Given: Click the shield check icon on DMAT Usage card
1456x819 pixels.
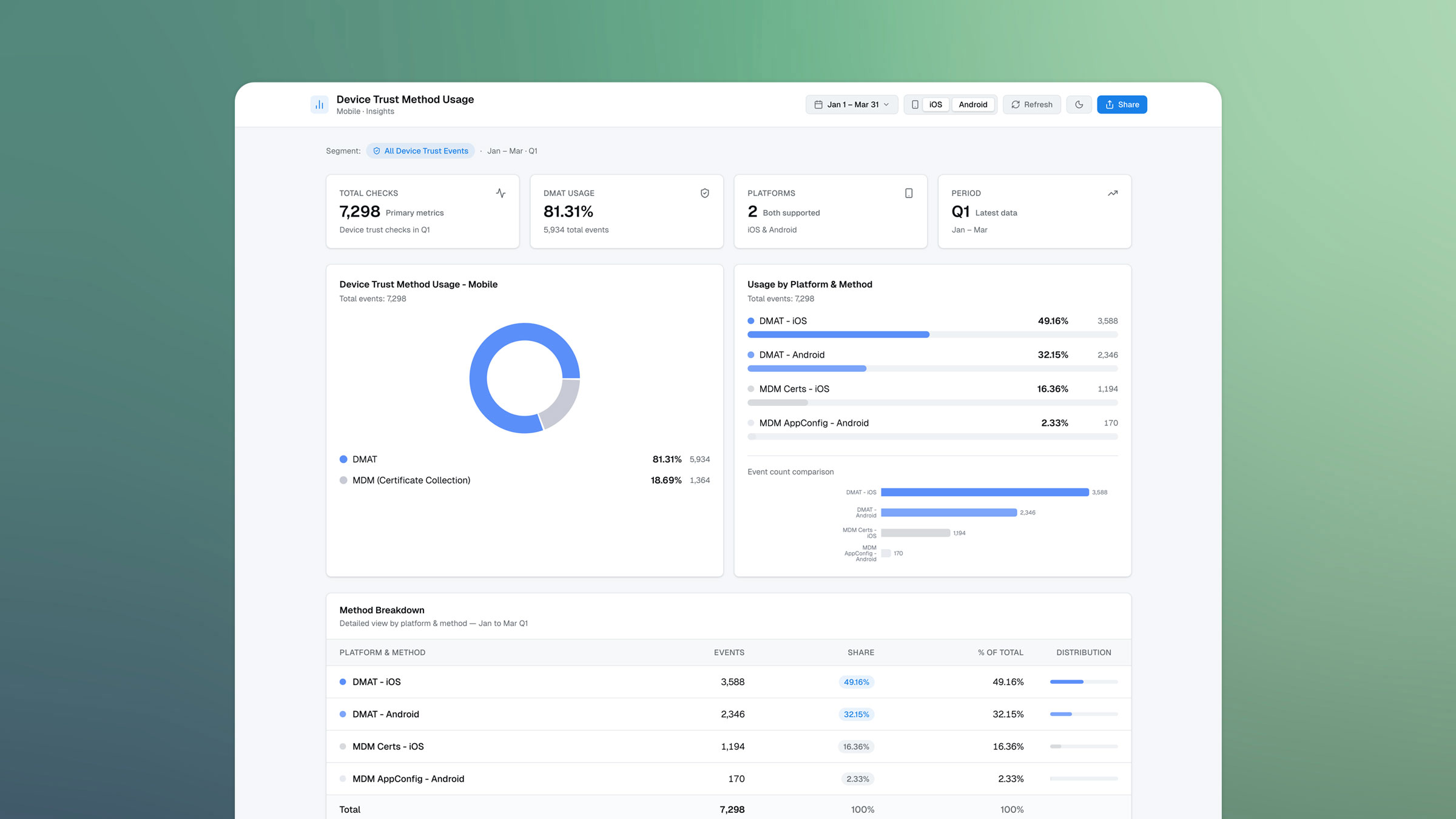Looking at the screenshot, I should [704, 193].
